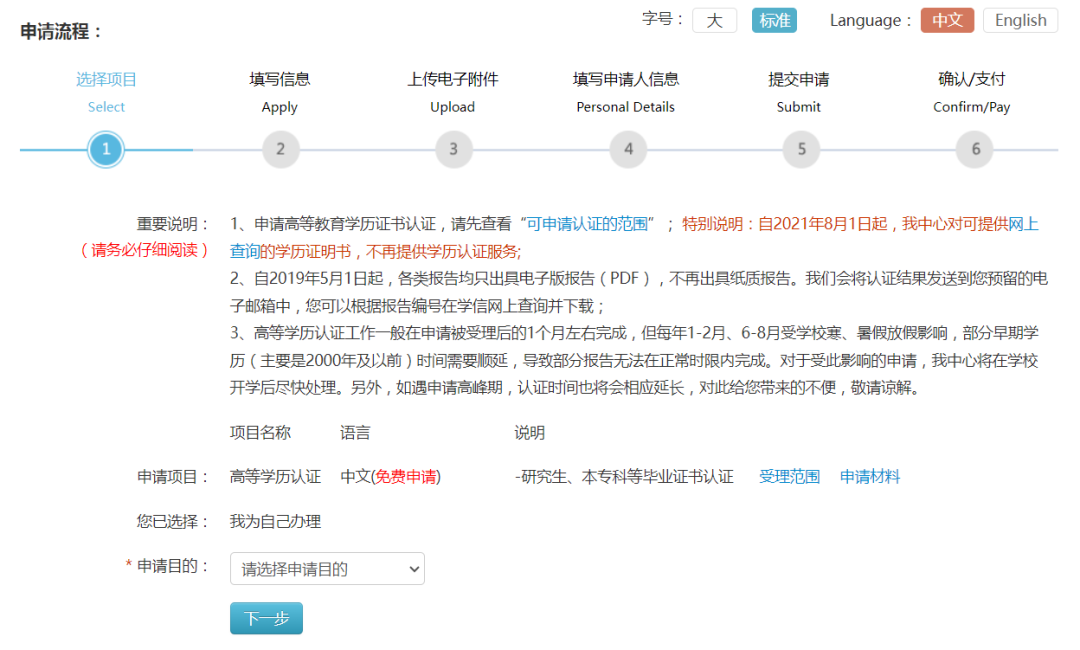Viewport: 1080px width, 650px height.
Task: Click the step 6 Confirm/Pay circle
Action: [974, 150]
